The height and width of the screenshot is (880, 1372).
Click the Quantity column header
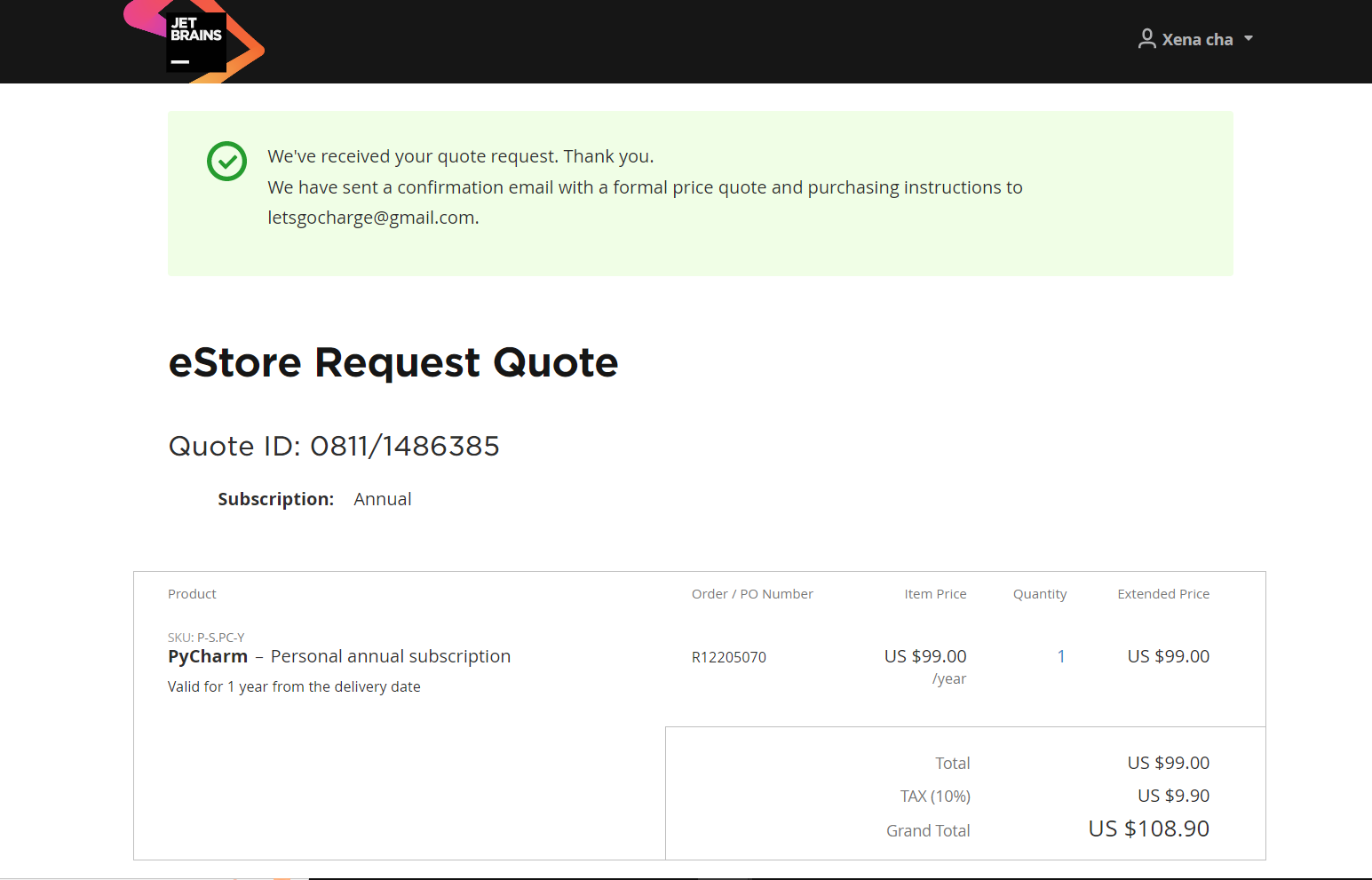(1040, 594)
